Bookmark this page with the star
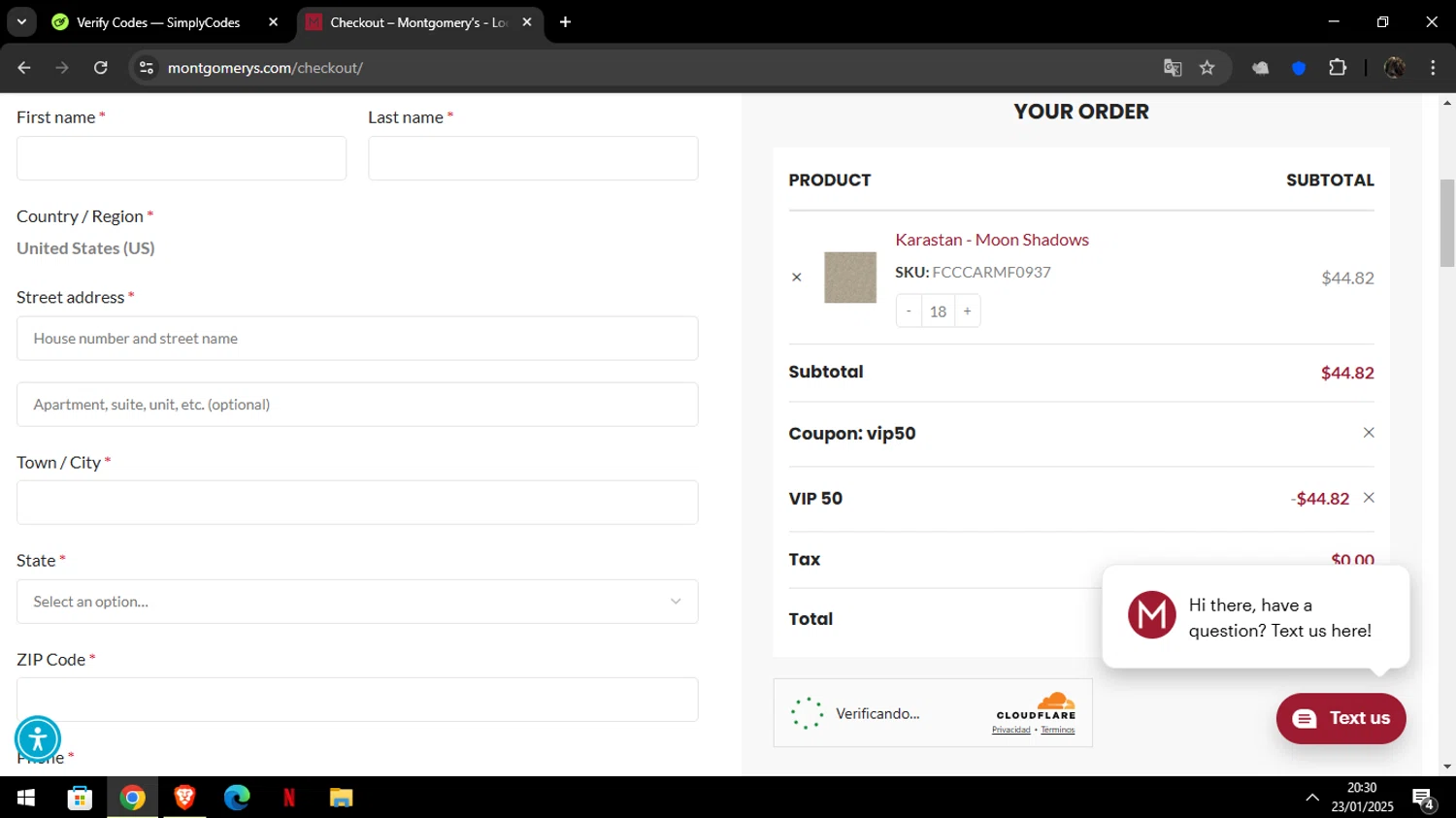This screenshot has height=818, width=1456. [x=1207, y=68]
